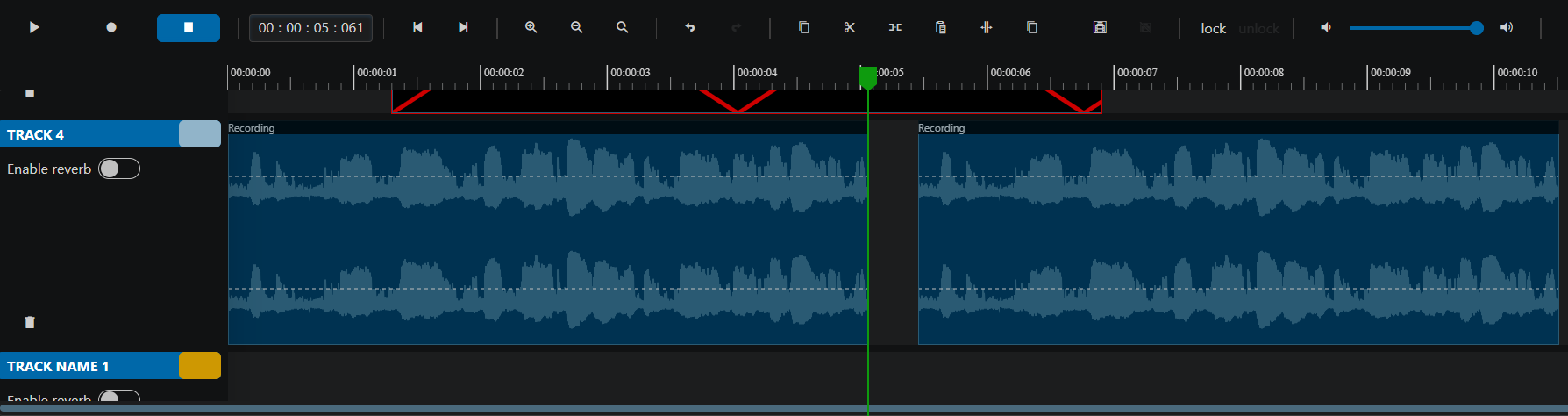Click the "Enable reverb" label on Track 4

pyautogui.click(x=49, y=169)
